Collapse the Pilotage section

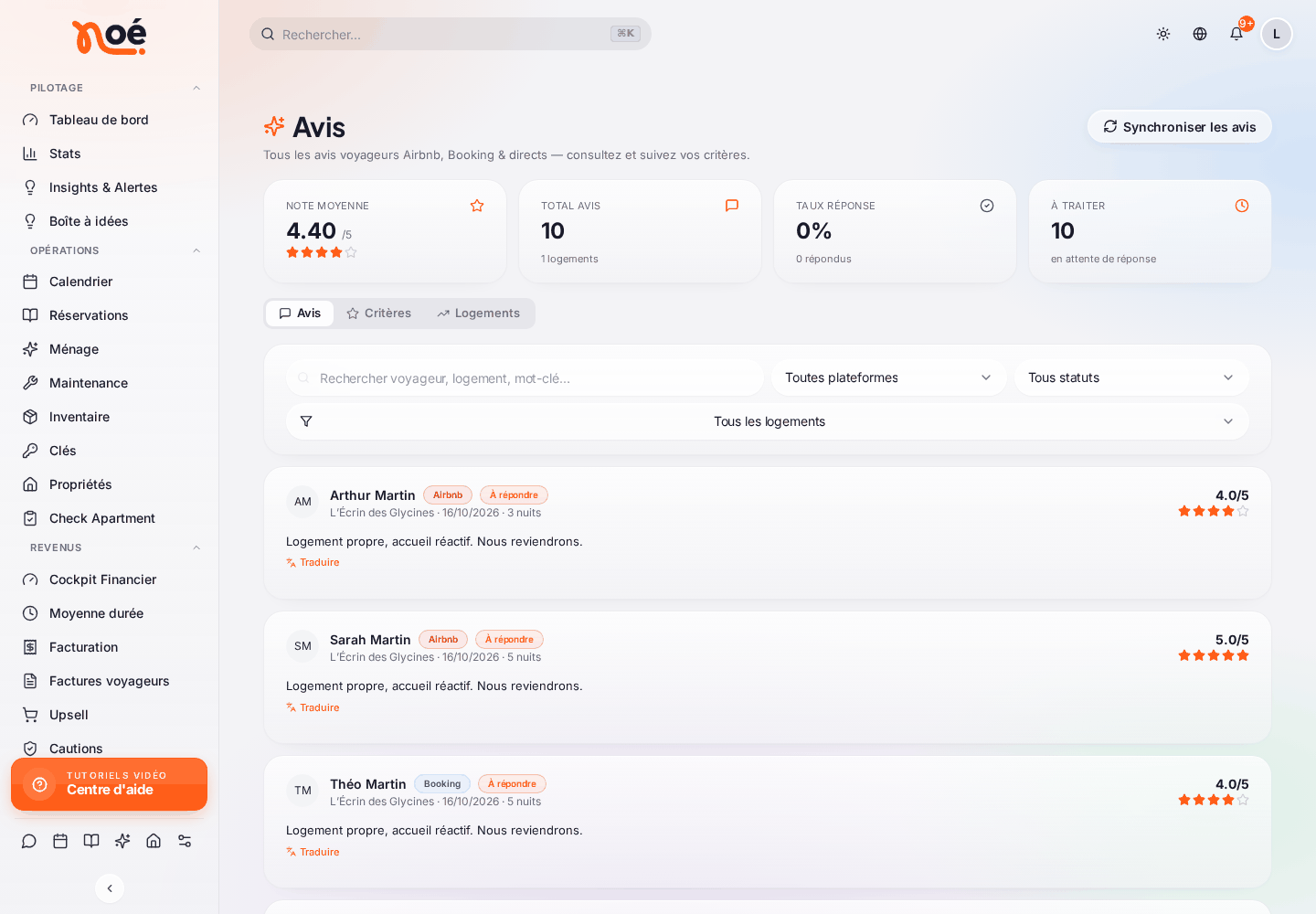(x=196, y=88)
